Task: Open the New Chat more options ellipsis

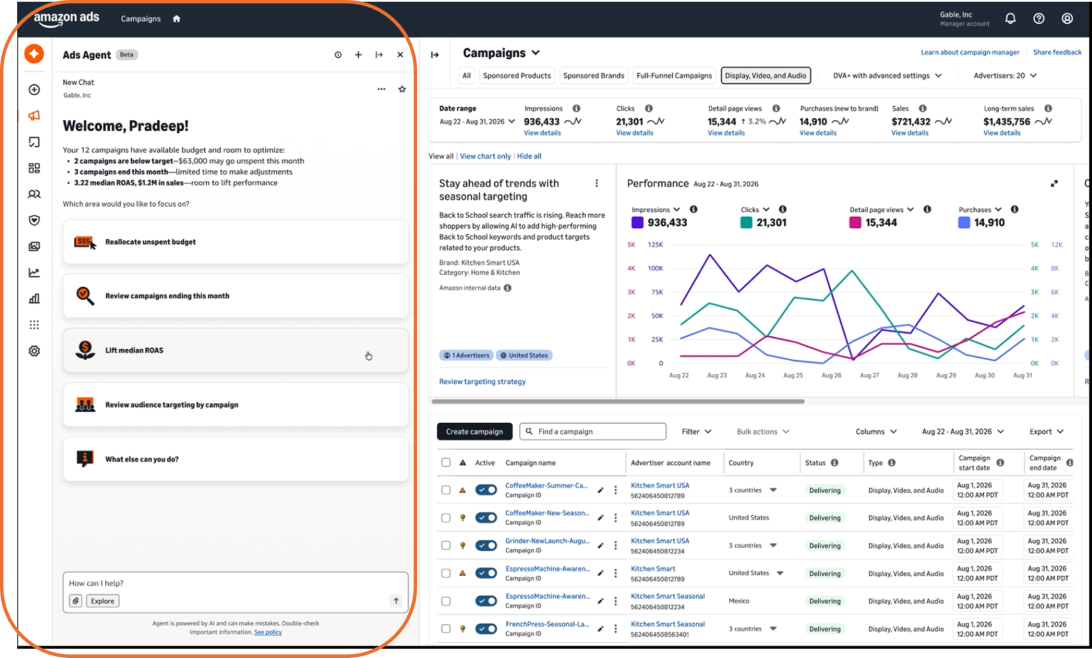Action: (x=381, y=89)
